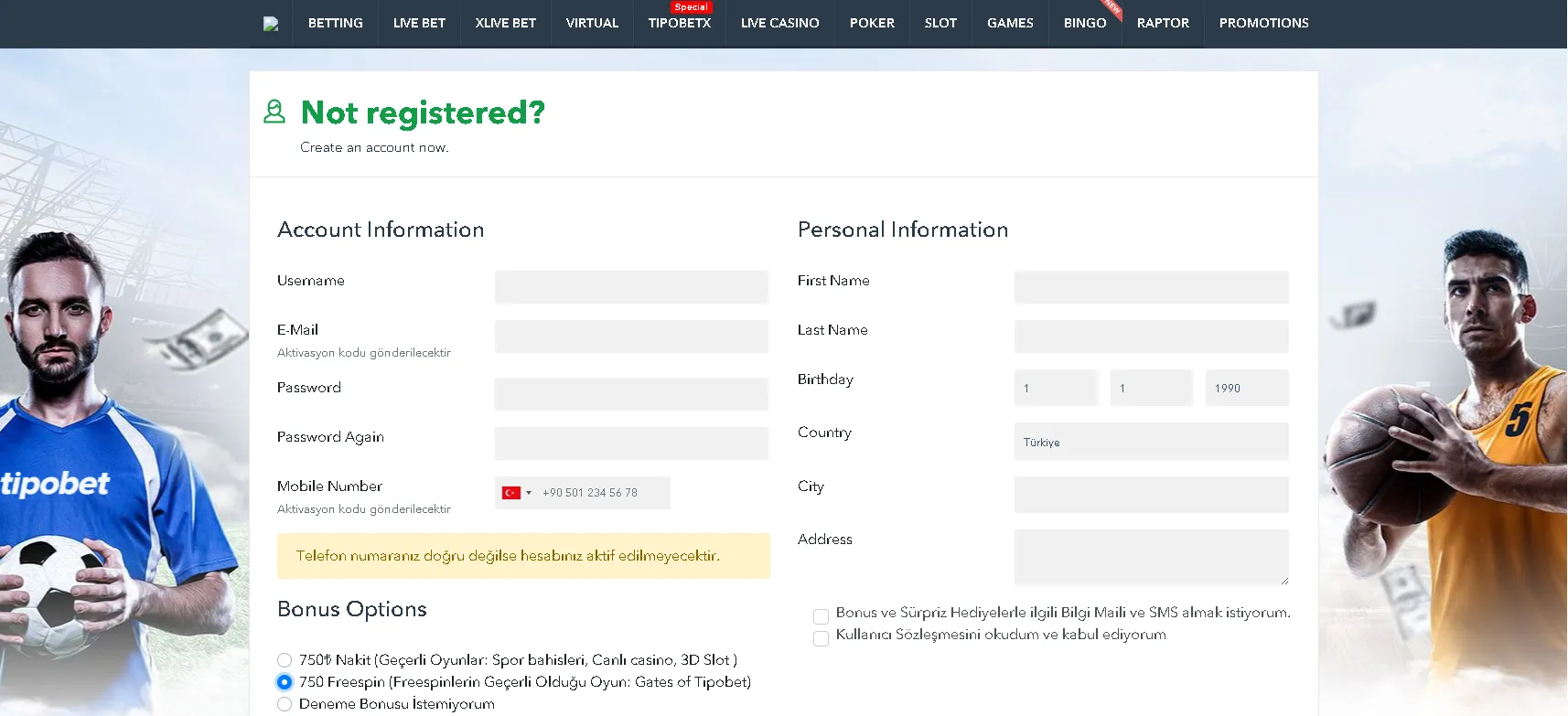This screenshot has height=716, width=1568.
Task: Open the Country dropdown showing Türkiye
Action: tap(1152, 442)
